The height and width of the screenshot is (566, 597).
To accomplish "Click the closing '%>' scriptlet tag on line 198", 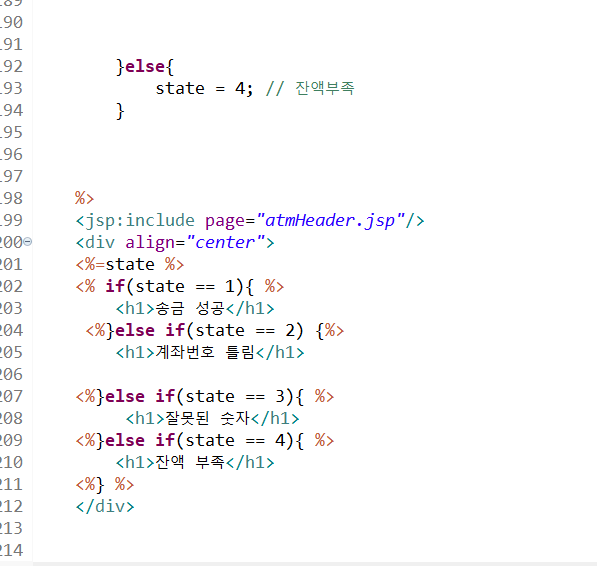I will click(x=84, y=198).
